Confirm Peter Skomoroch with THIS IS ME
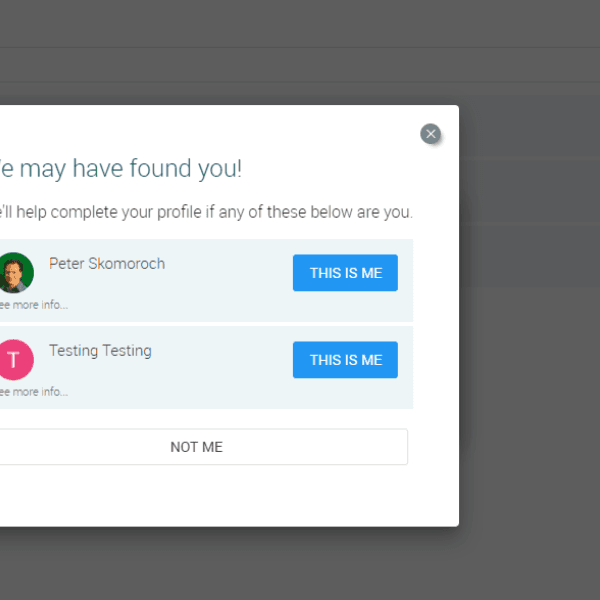 coord(345,273)
